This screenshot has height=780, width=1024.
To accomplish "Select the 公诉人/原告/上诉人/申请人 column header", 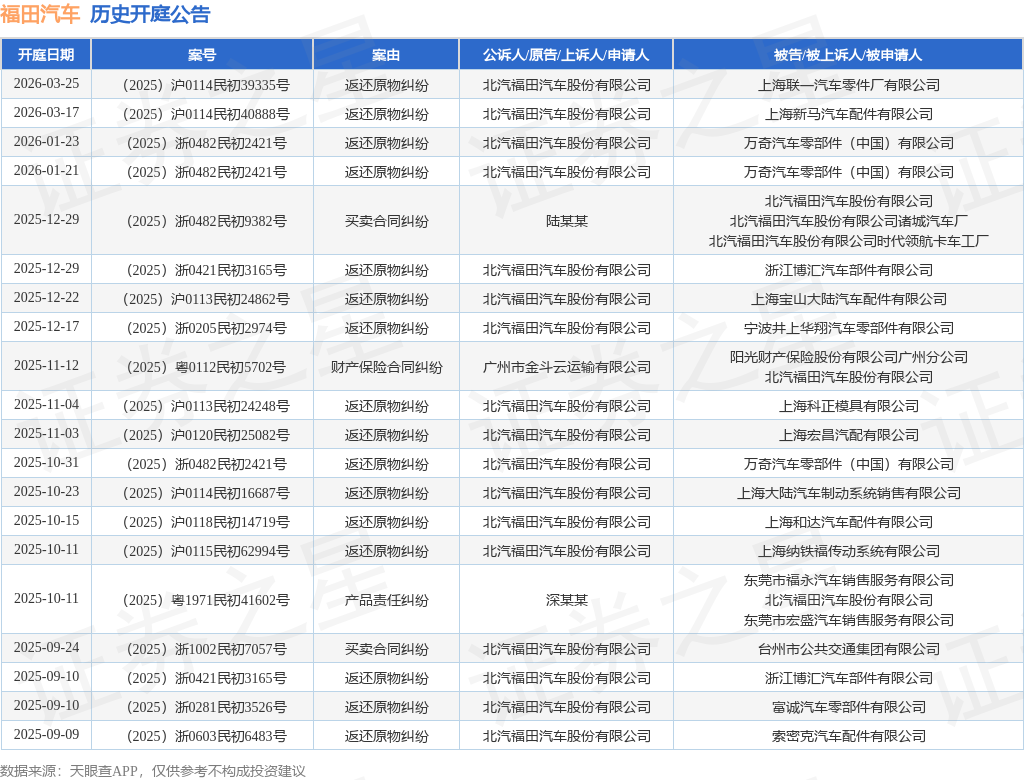I will tap(566, 54).
